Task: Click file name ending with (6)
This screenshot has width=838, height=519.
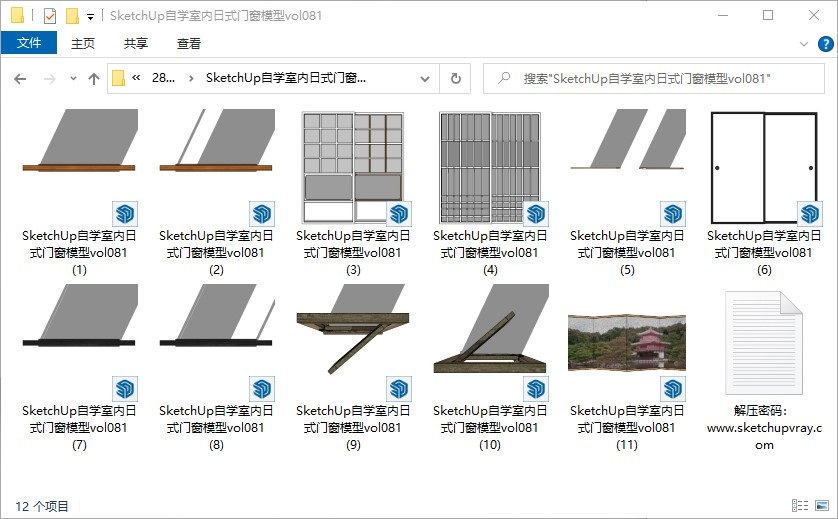Action: [764, 252]
